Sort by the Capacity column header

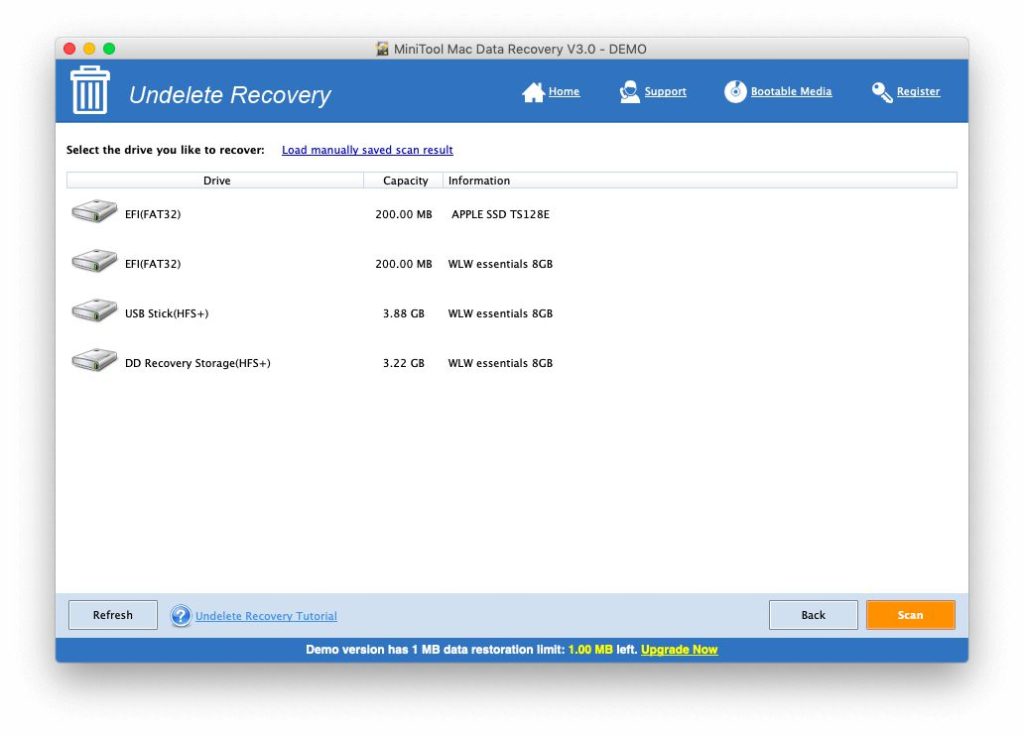point(404,180)
